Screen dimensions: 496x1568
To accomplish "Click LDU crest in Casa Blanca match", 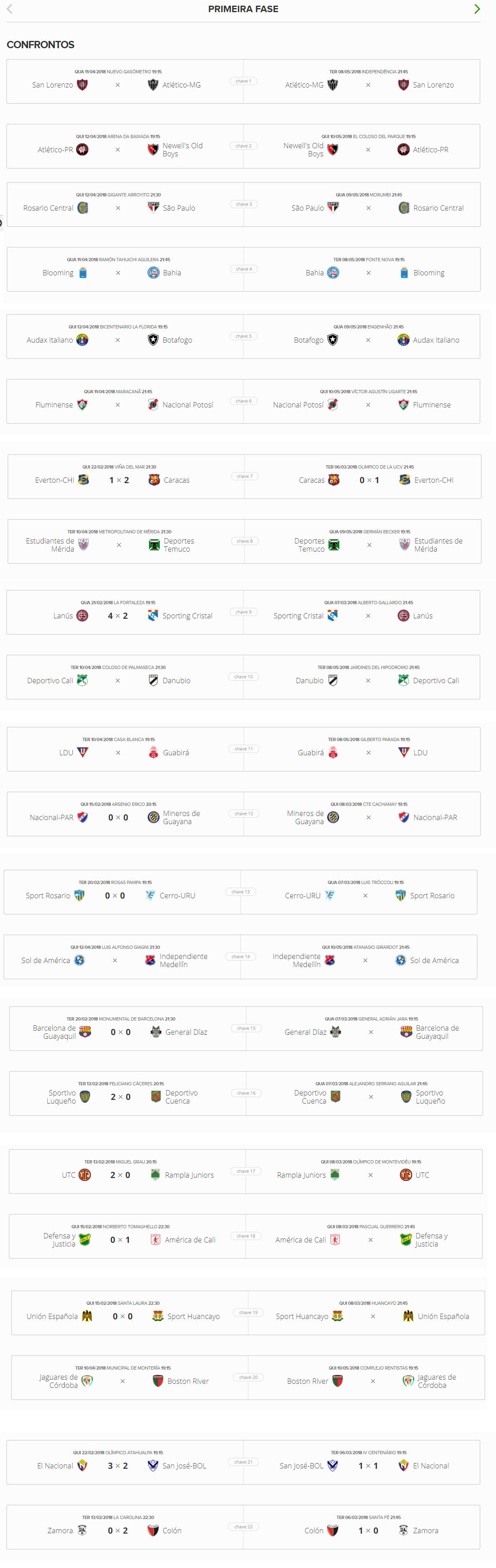I will tap(83, 752).
